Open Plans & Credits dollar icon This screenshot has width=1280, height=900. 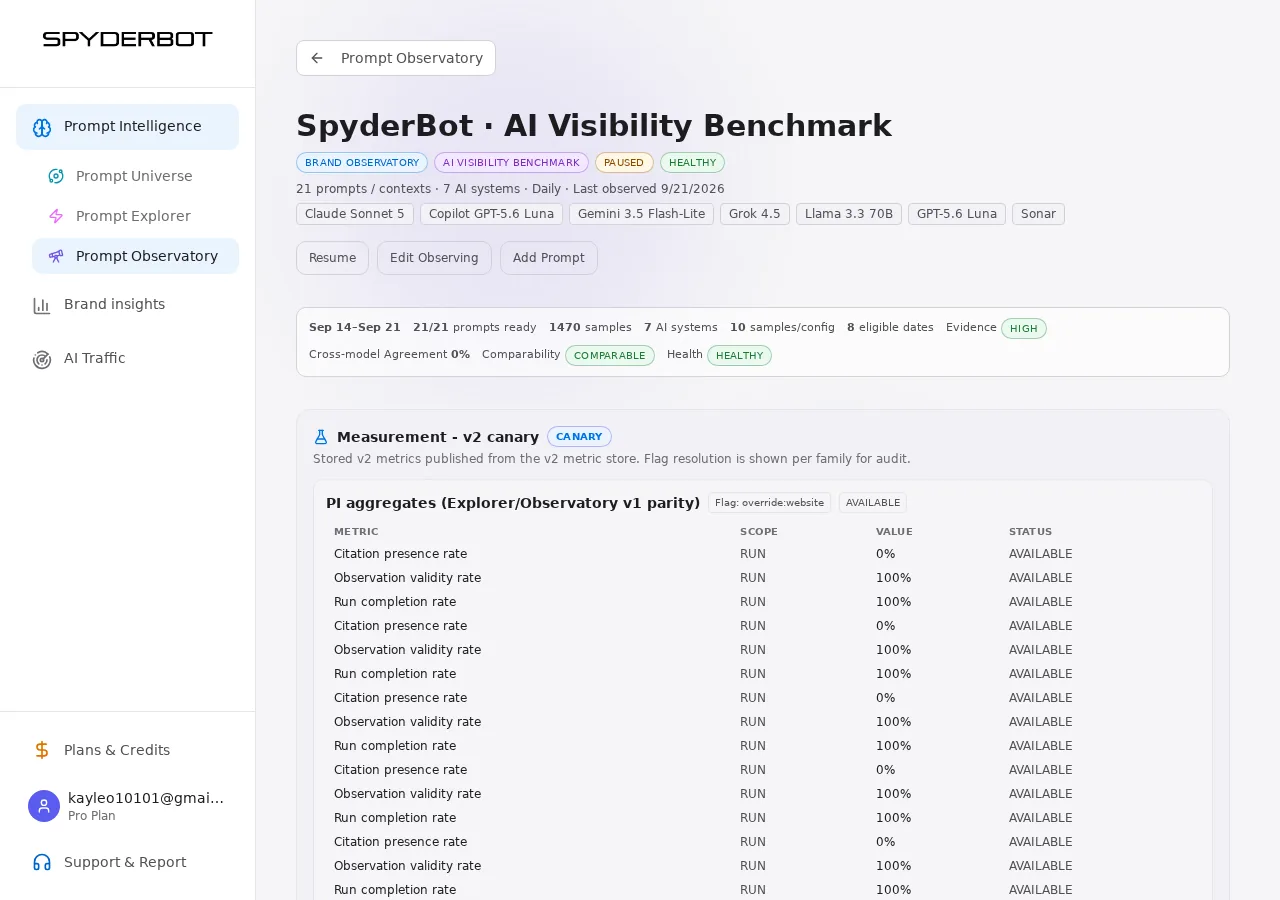(42, 750)
